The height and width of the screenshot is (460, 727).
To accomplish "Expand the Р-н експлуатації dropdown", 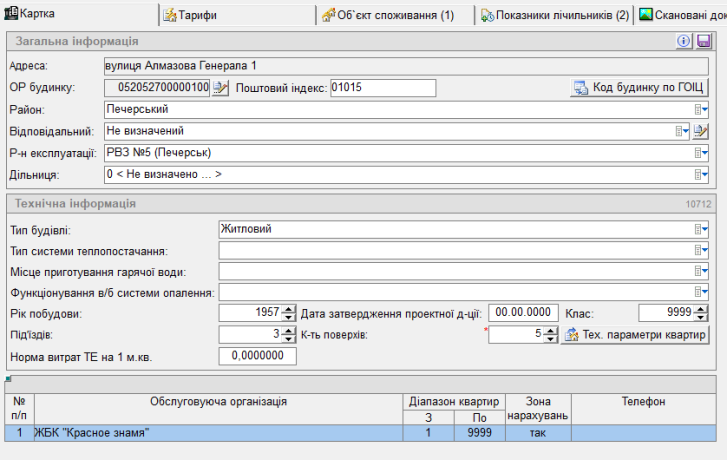I will 702,153.
